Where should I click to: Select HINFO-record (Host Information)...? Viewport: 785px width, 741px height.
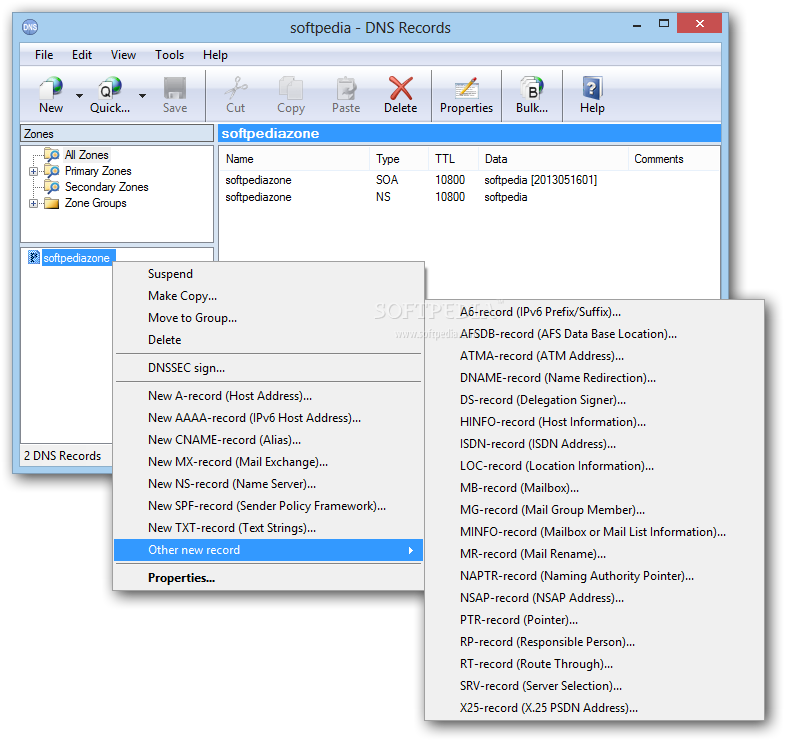tap(594, 422)
